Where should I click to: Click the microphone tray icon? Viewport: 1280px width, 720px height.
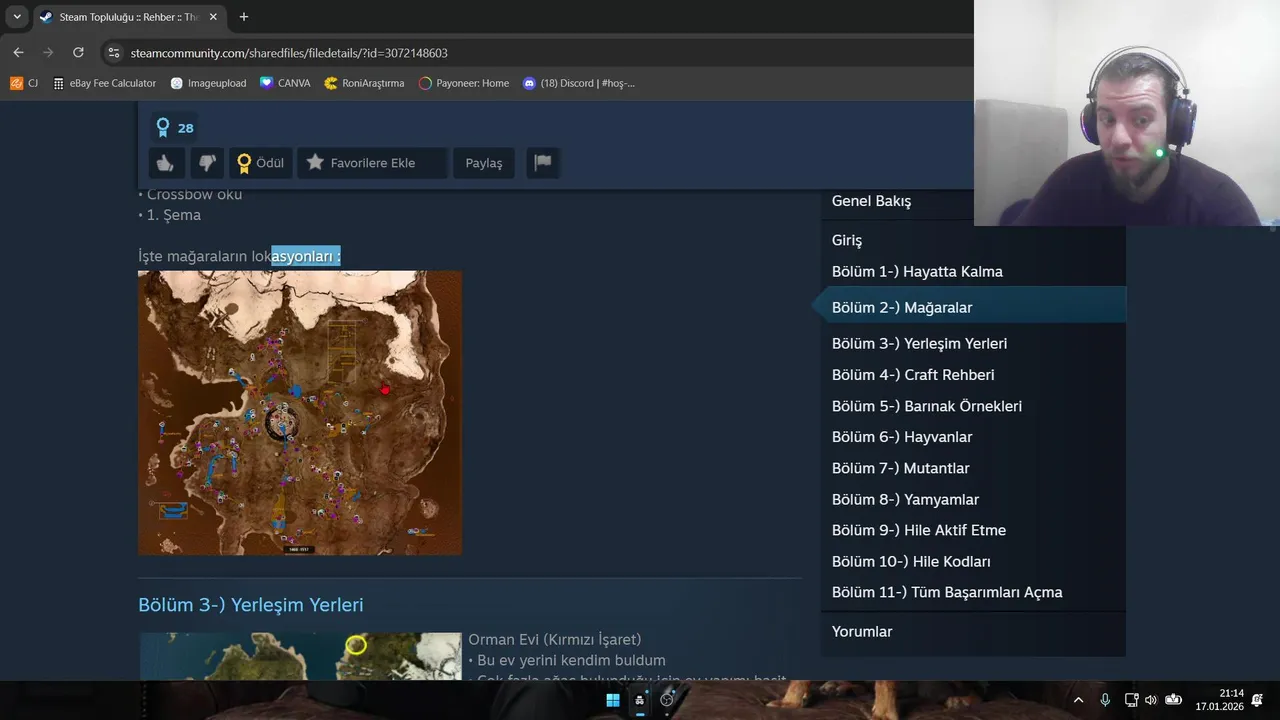coord(1105,700)
